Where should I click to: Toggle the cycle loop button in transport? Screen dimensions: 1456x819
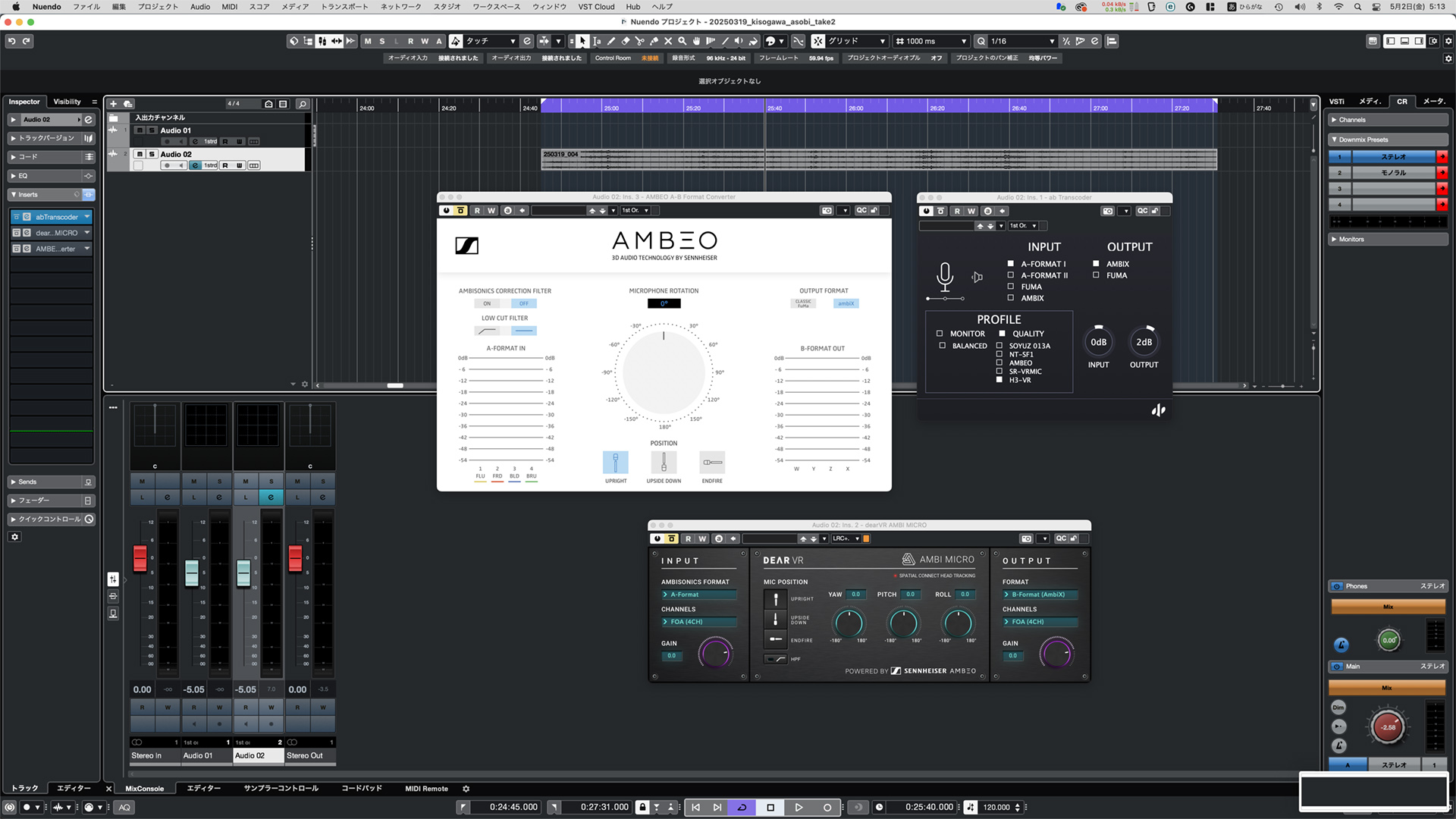(742, 808)
